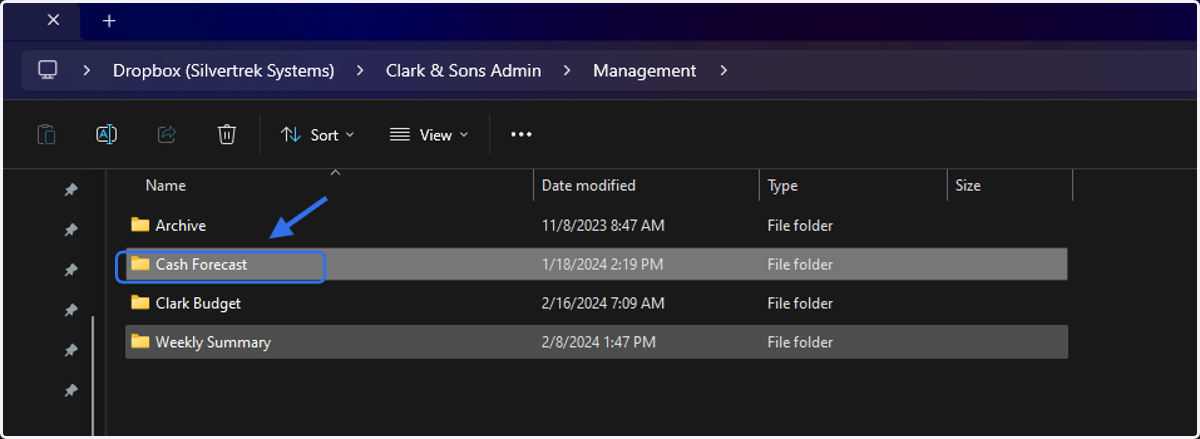Screen dimensions: 1200x439
Task: Click File folder type in Weekly Summary row
Action: point(800,342)
